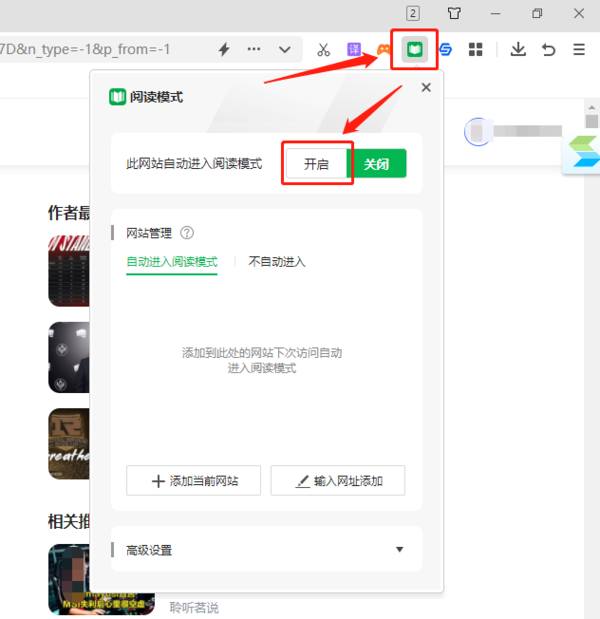Open the second dark gray article thumbnail

click(x=69, y=357)
